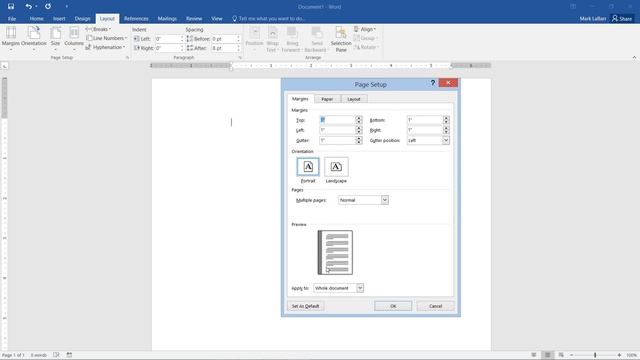Switch to the Insert ribbon tab
The height and width of the screenshot is (360, 640).
pos(59,19)
